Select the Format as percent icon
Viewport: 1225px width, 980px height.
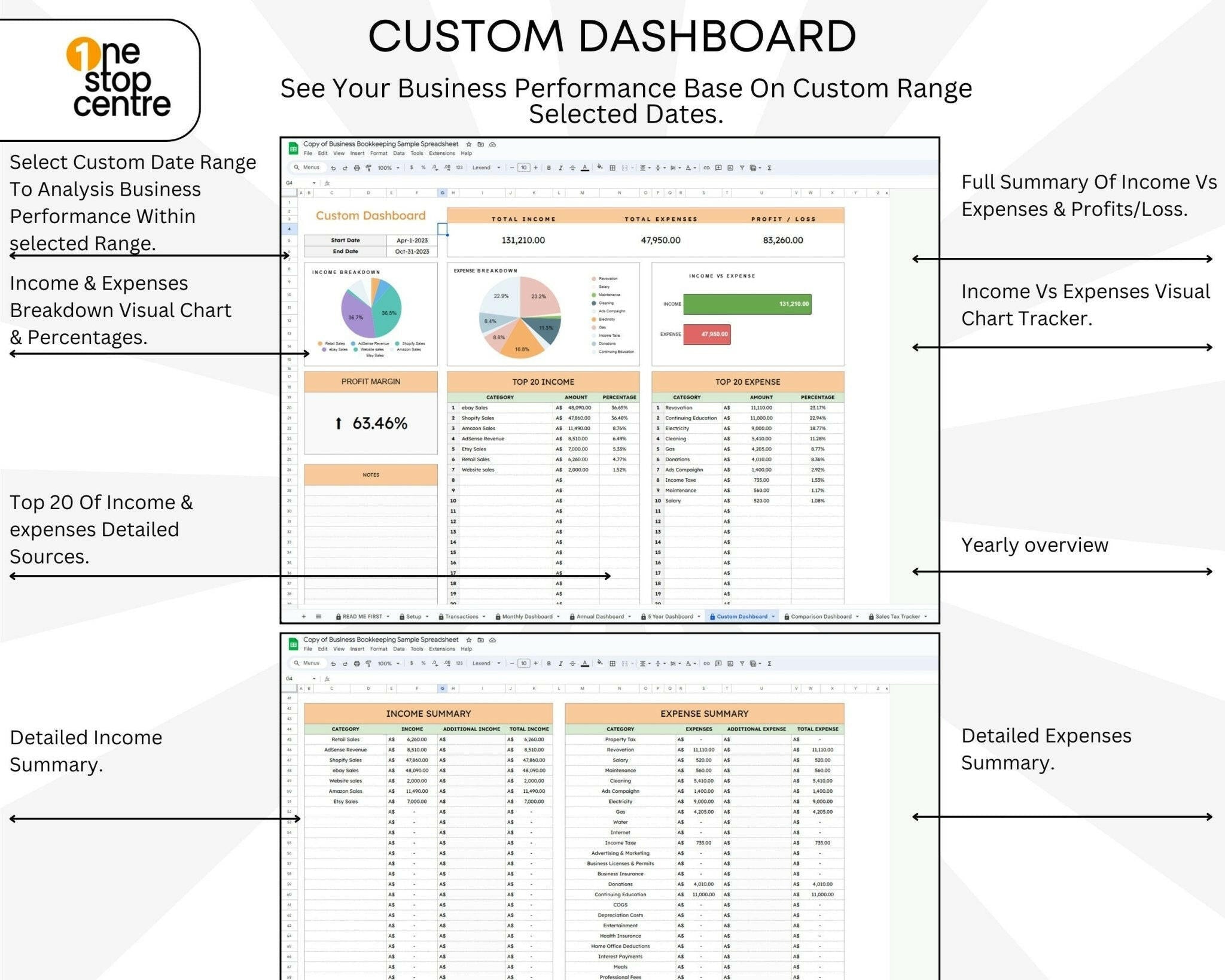[422, 168]
